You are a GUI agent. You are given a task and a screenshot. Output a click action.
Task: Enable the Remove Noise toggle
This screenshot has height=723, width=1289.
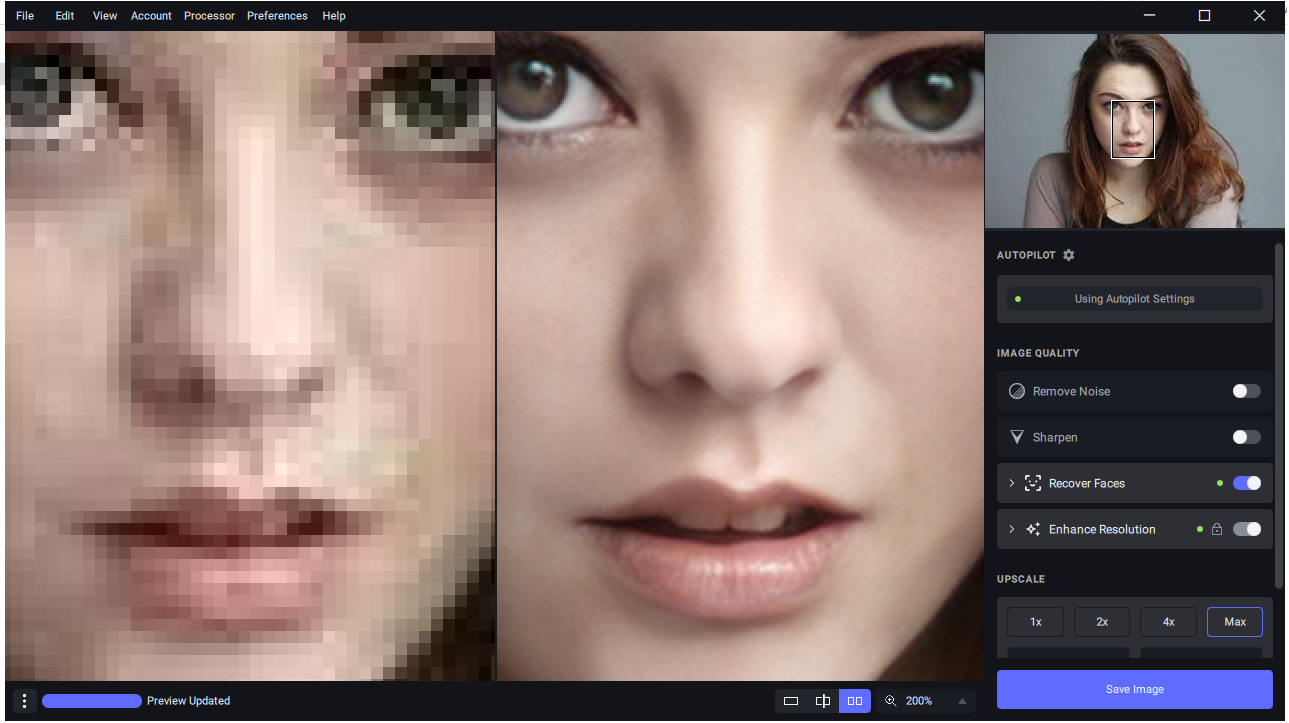point(1246,391)
